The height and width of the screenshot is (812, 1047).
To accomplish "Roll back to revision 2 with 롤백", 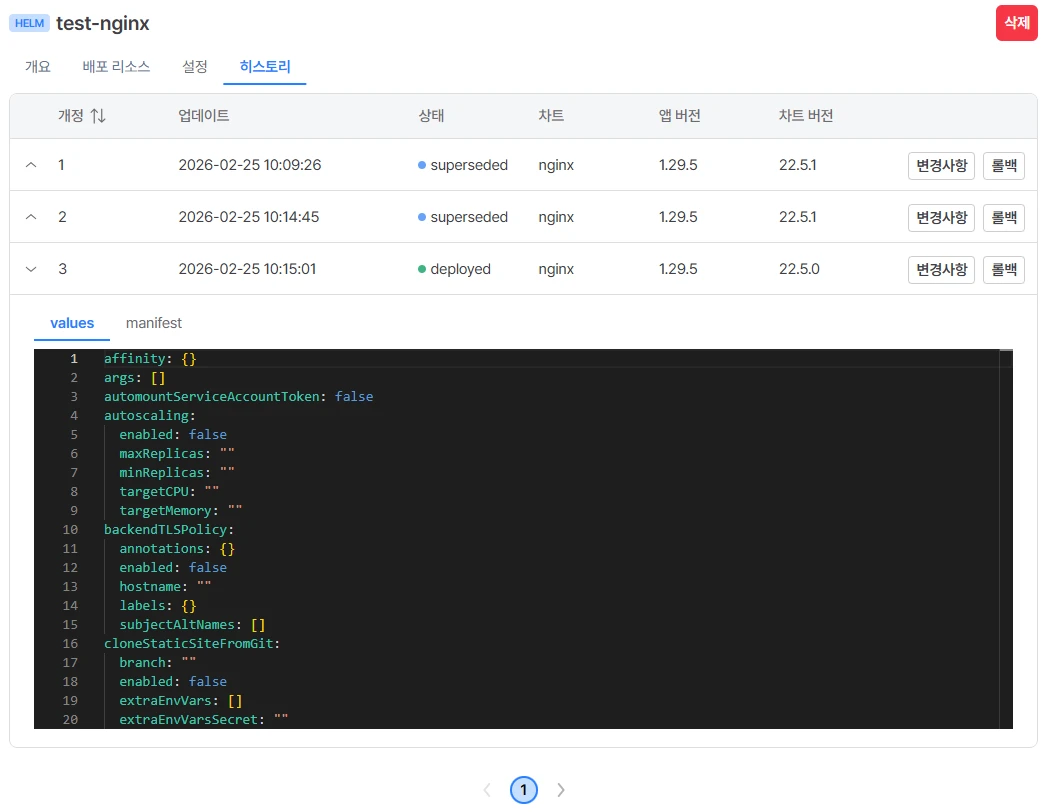I will coord(1004,218).
